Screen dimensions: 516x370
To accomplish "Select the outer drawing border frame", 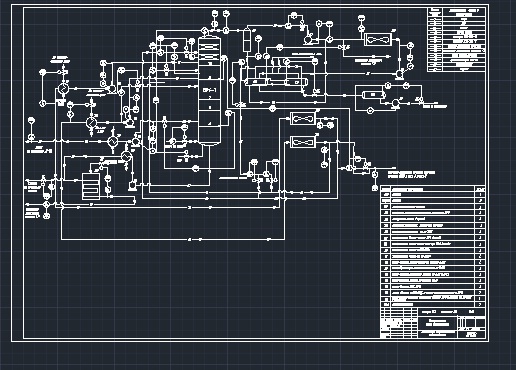I will [250, 173].
